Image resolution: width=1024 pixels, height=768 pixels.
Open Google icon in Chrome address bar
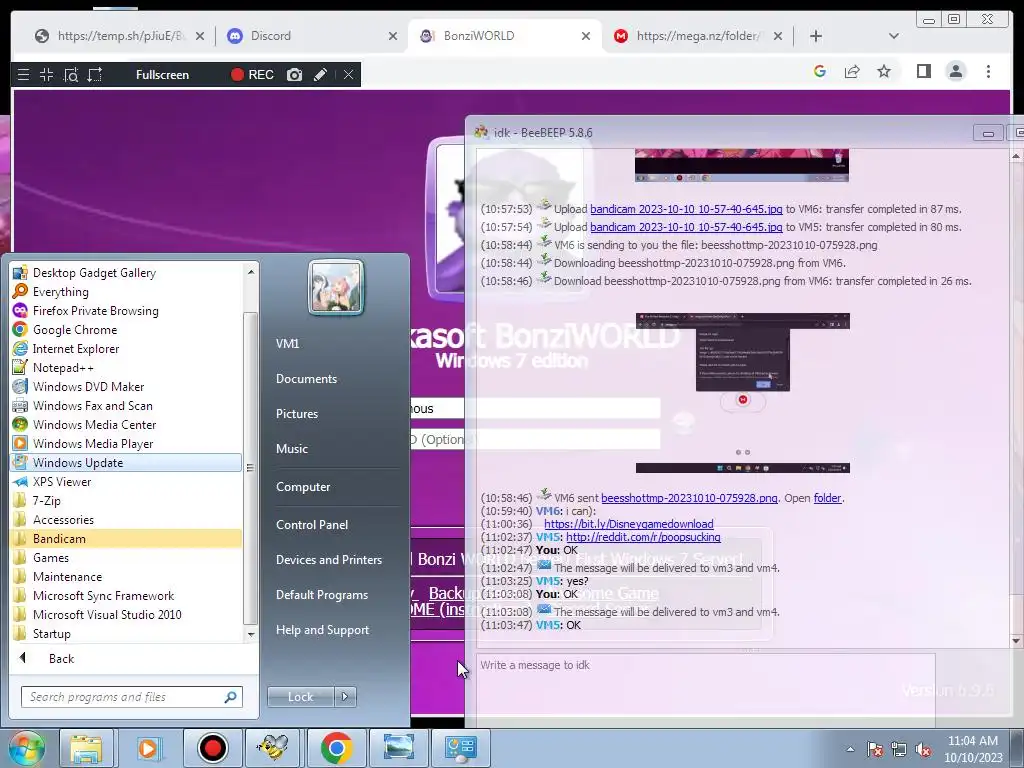coord(820,71)
